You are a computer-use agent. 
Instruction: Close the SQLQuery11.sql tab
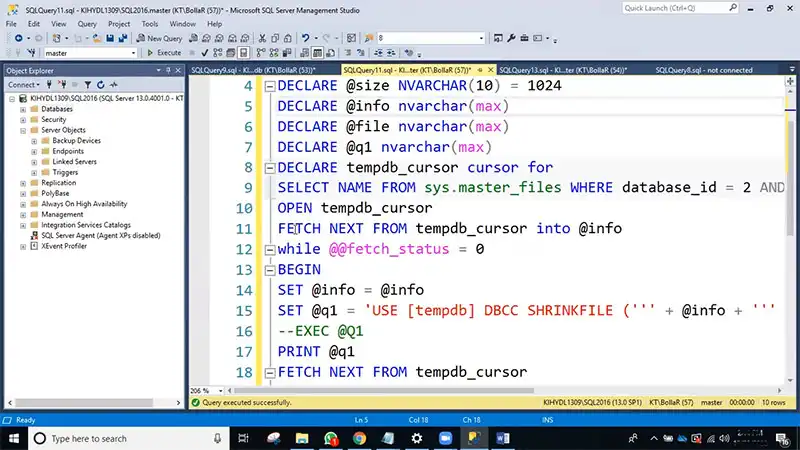coord(490,70)
